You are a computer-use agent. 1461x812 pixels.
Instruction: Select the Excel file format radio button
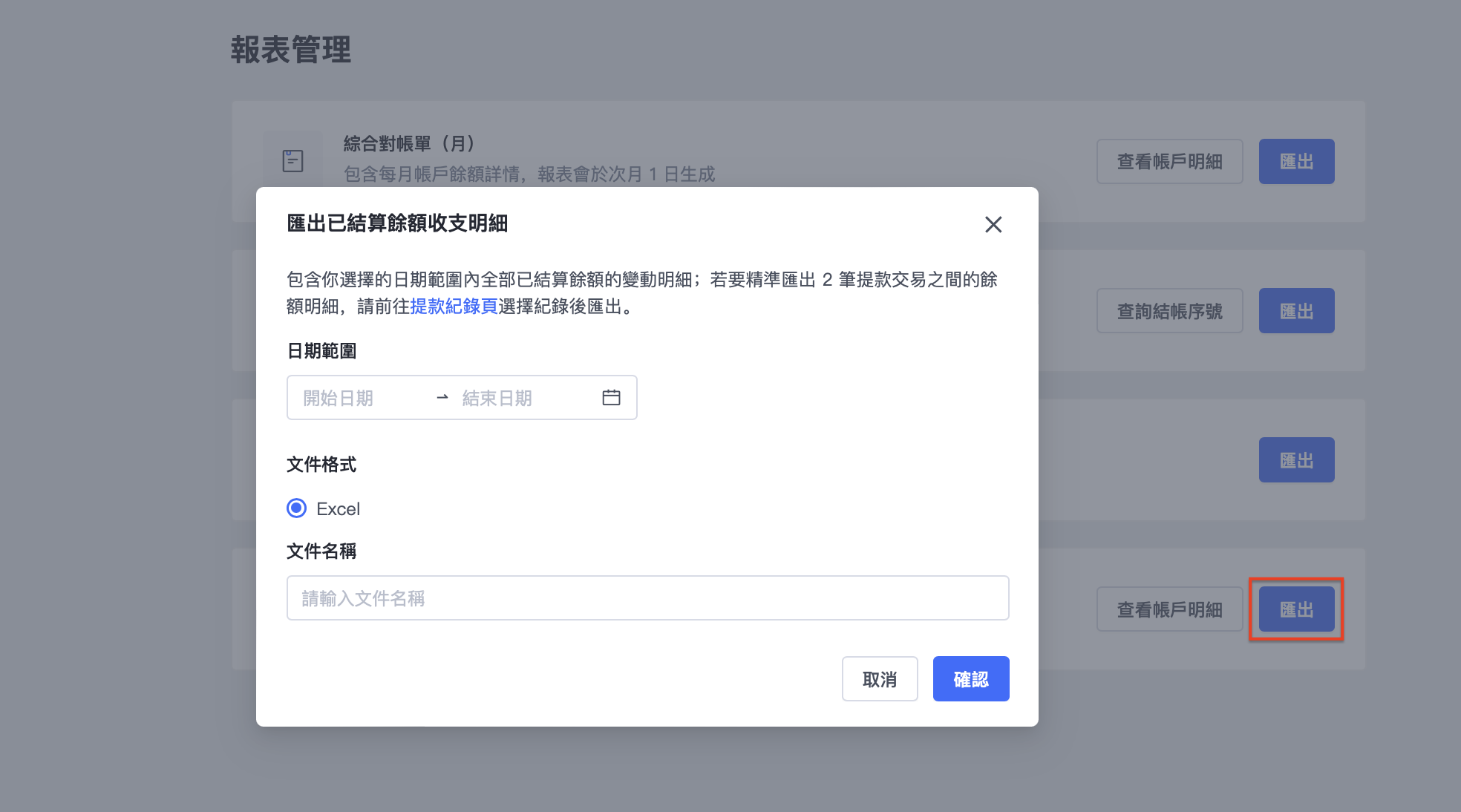tap(296, 508)
